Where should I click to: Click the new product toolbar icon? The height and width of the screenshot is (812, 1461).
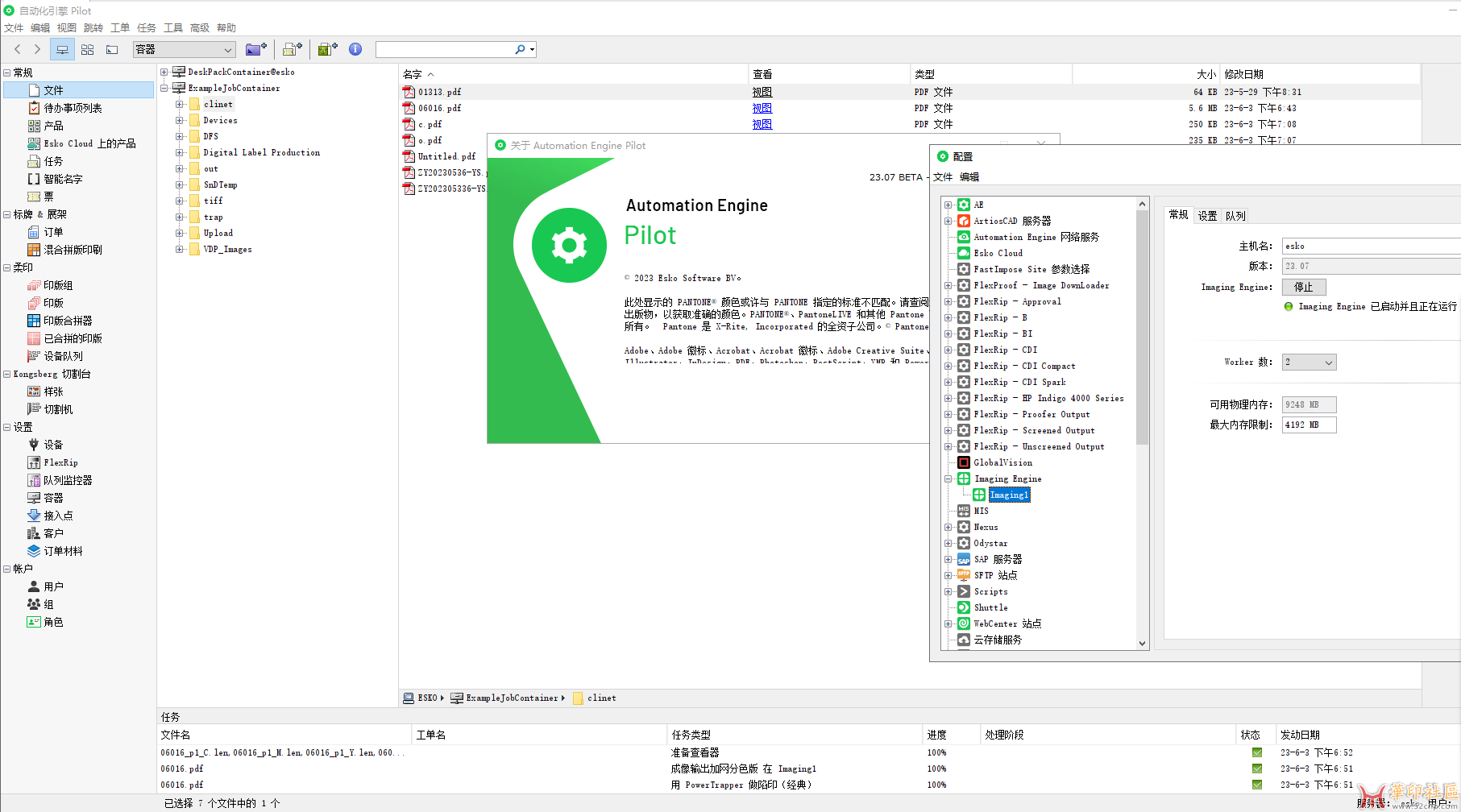(x=327, y=49)
